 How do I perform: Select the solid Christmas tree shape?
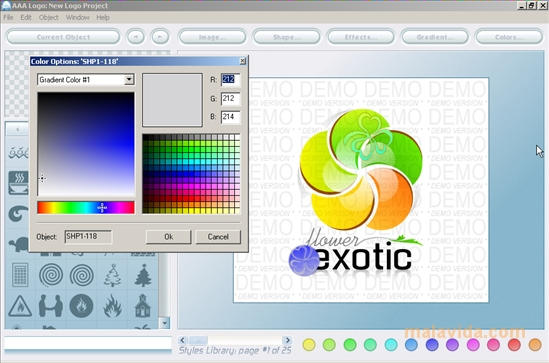click(x=143, y=275)
